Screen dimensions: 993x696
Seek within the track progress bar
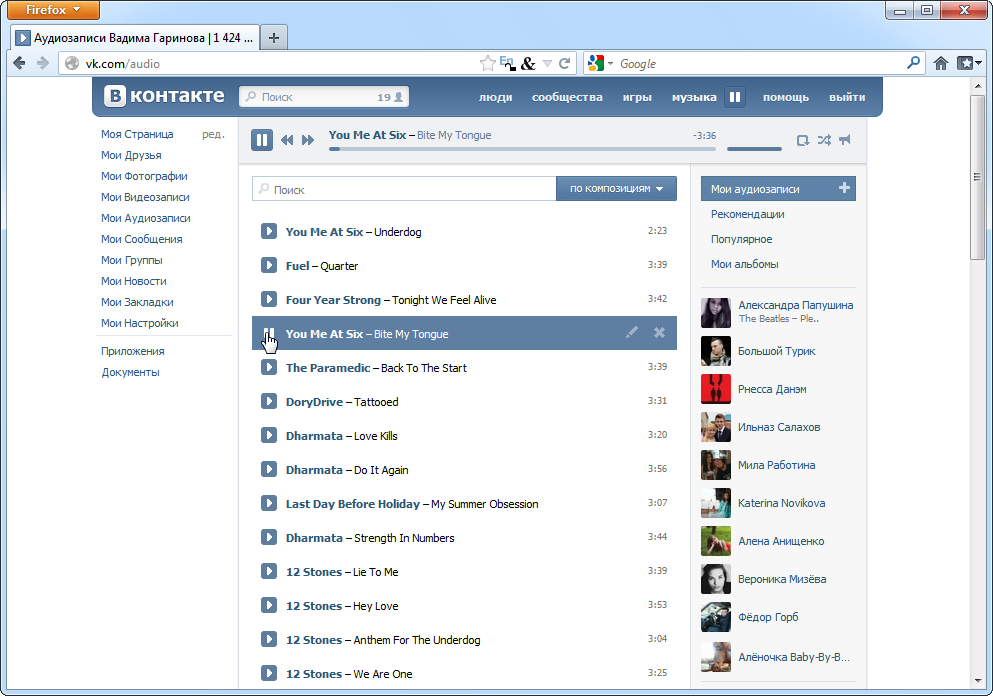pos(522,149)
